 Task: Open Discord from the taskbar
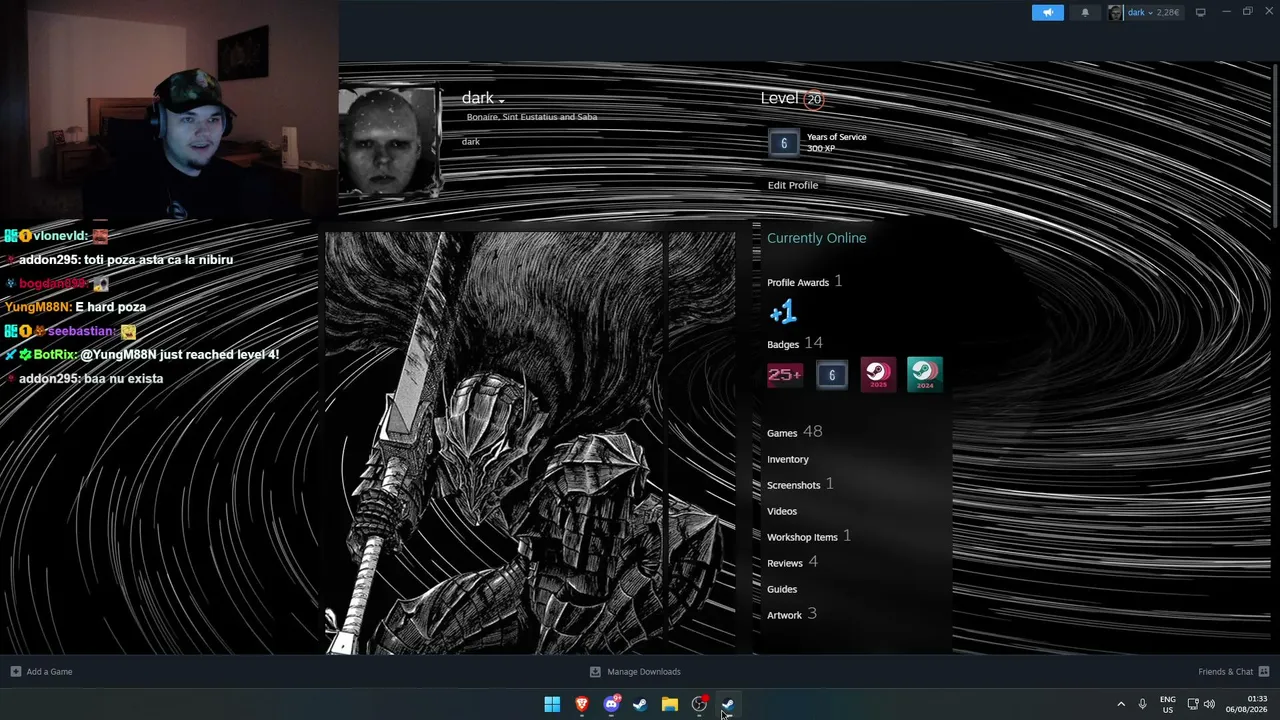click(x=611, y=705)
